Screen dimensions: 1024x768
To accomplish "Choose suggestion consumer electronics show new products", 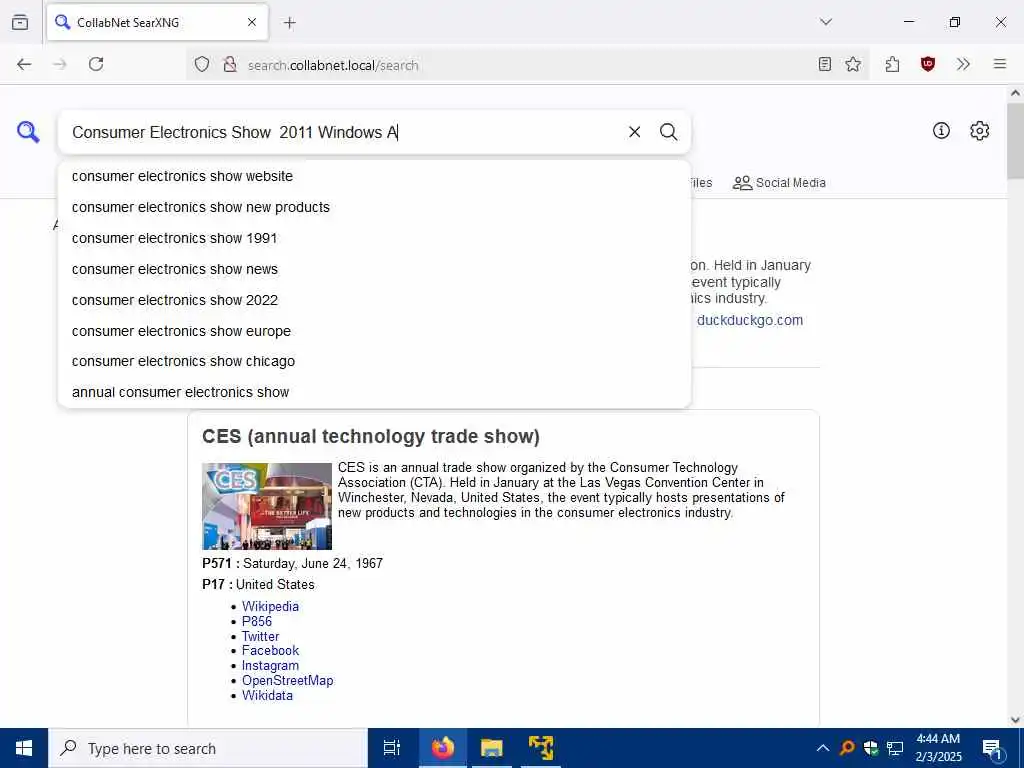I will coord(374,207).
